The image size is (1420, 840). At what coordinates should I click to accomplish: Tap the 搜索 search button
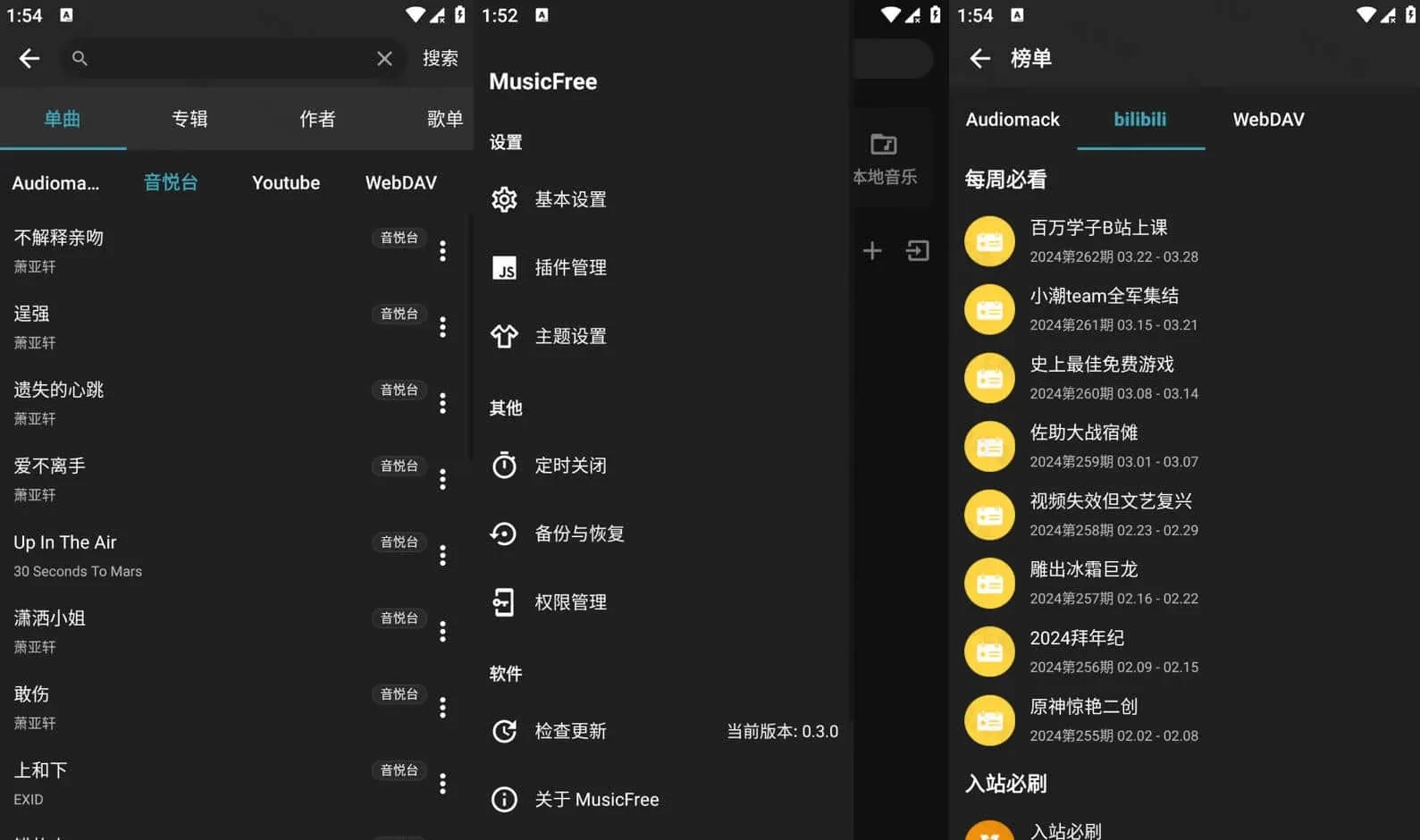441,58
